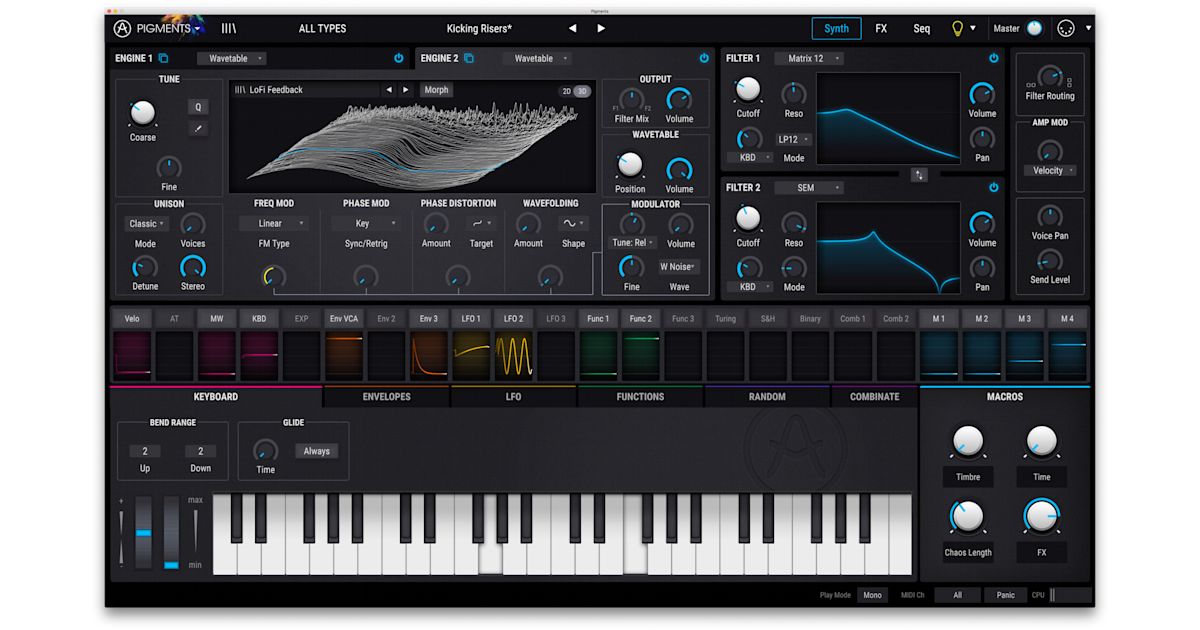This screenshot has height=630, width=1200.
Task: Open the Combinate tab
Action: (x=875, y=397)
